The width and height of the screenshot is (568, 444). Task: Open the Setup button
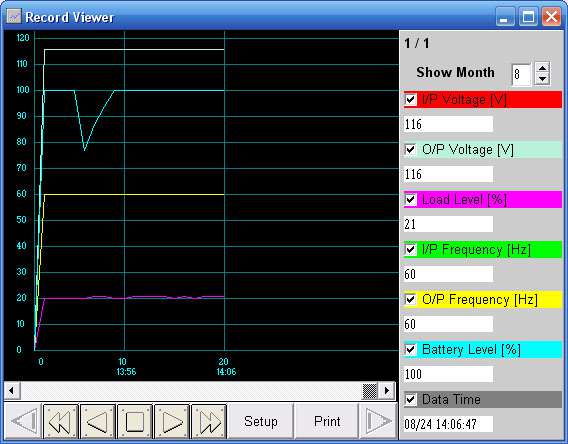(x=261, y=421)
